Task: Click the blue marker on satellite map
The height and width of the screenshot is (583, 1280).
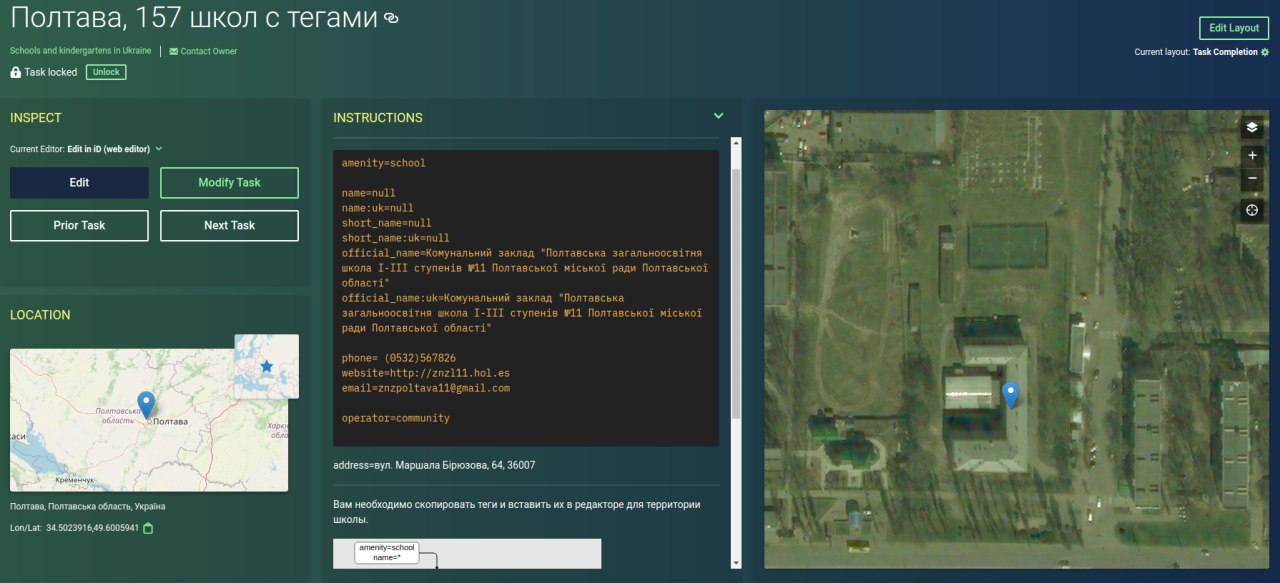Action: click(x=1010, y=394)
